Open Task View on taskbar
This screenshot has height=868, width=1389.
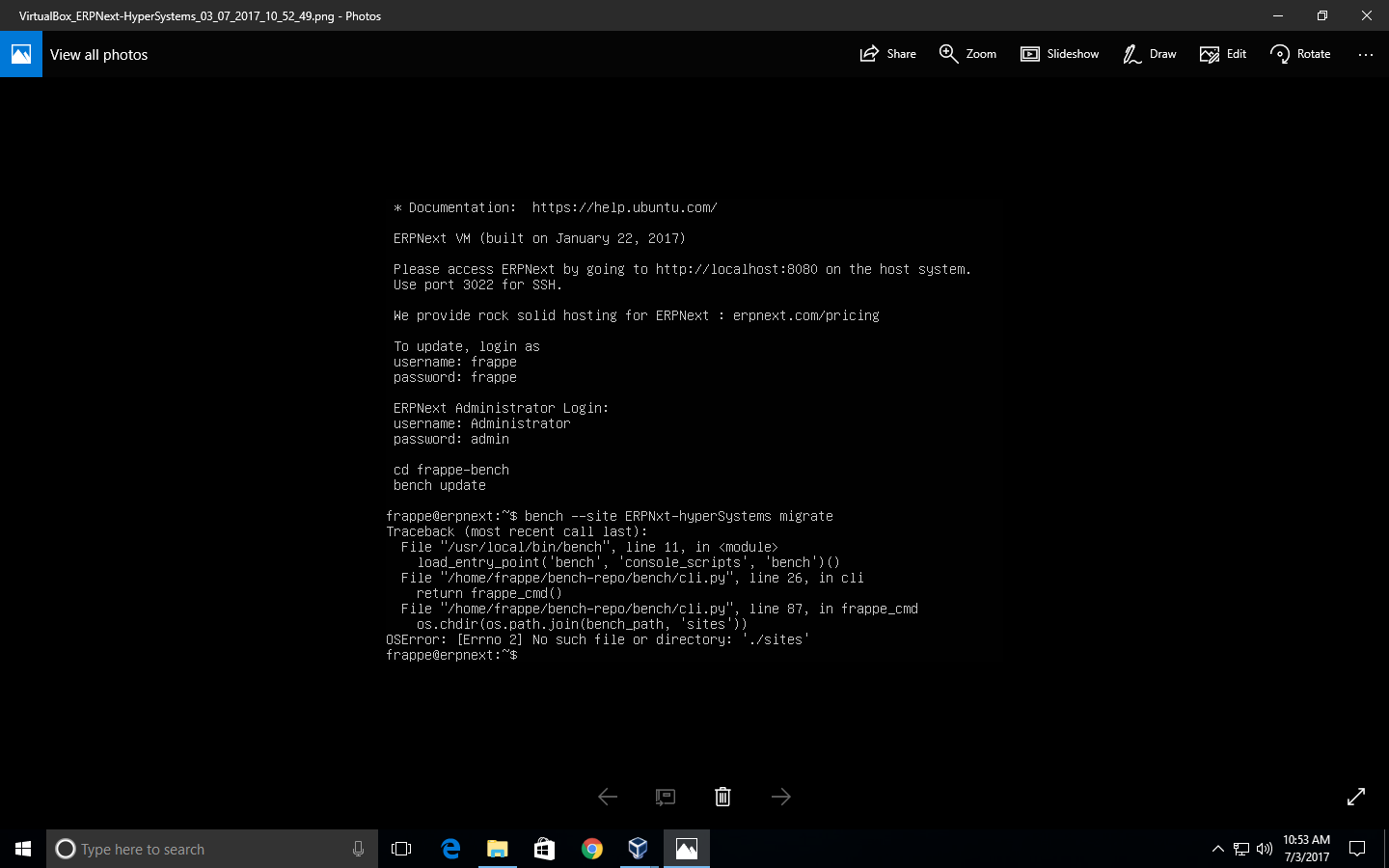click(x=401, y=849)
